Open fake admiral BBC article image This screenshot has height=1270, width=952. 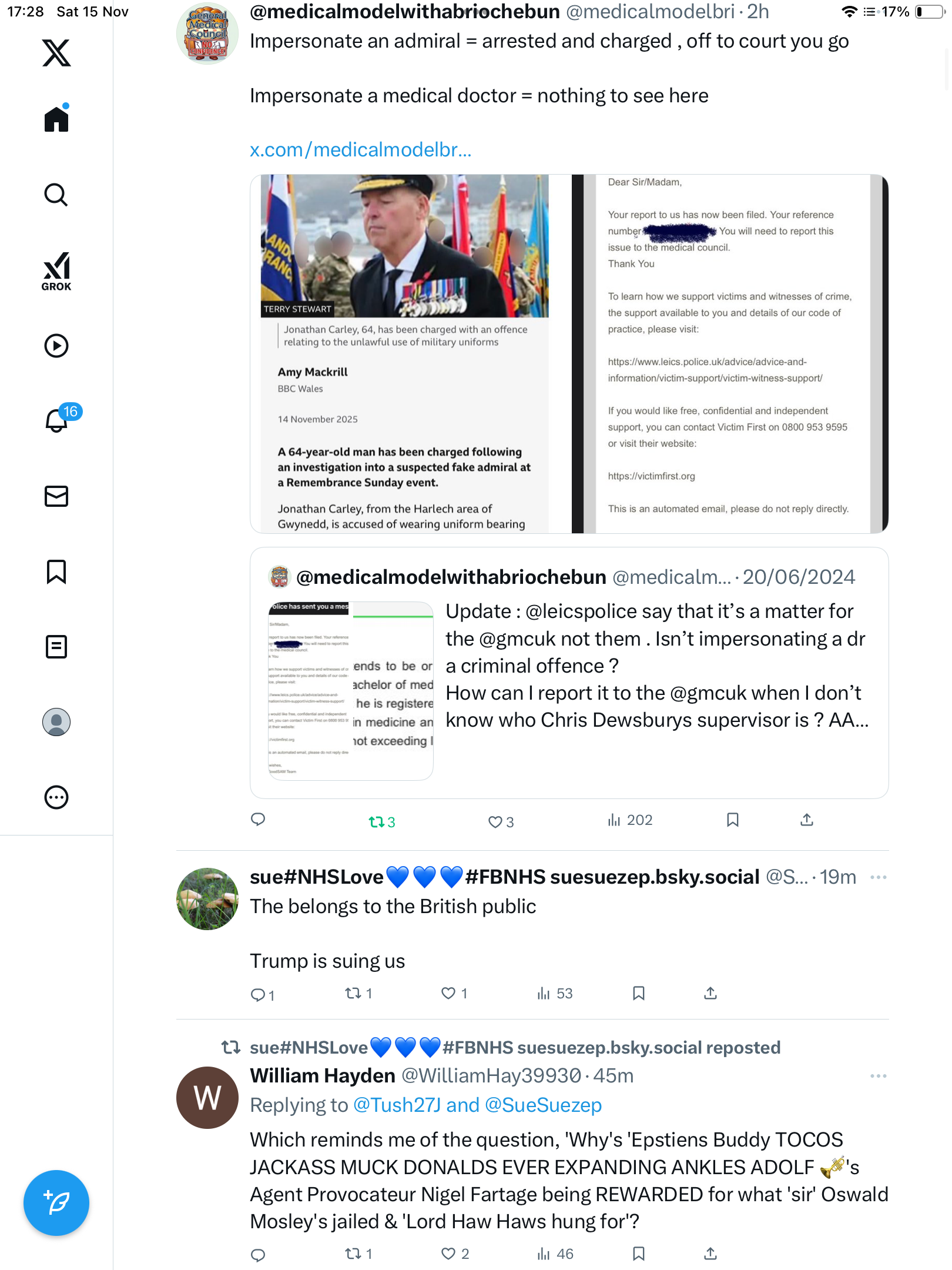click(405, 354)
